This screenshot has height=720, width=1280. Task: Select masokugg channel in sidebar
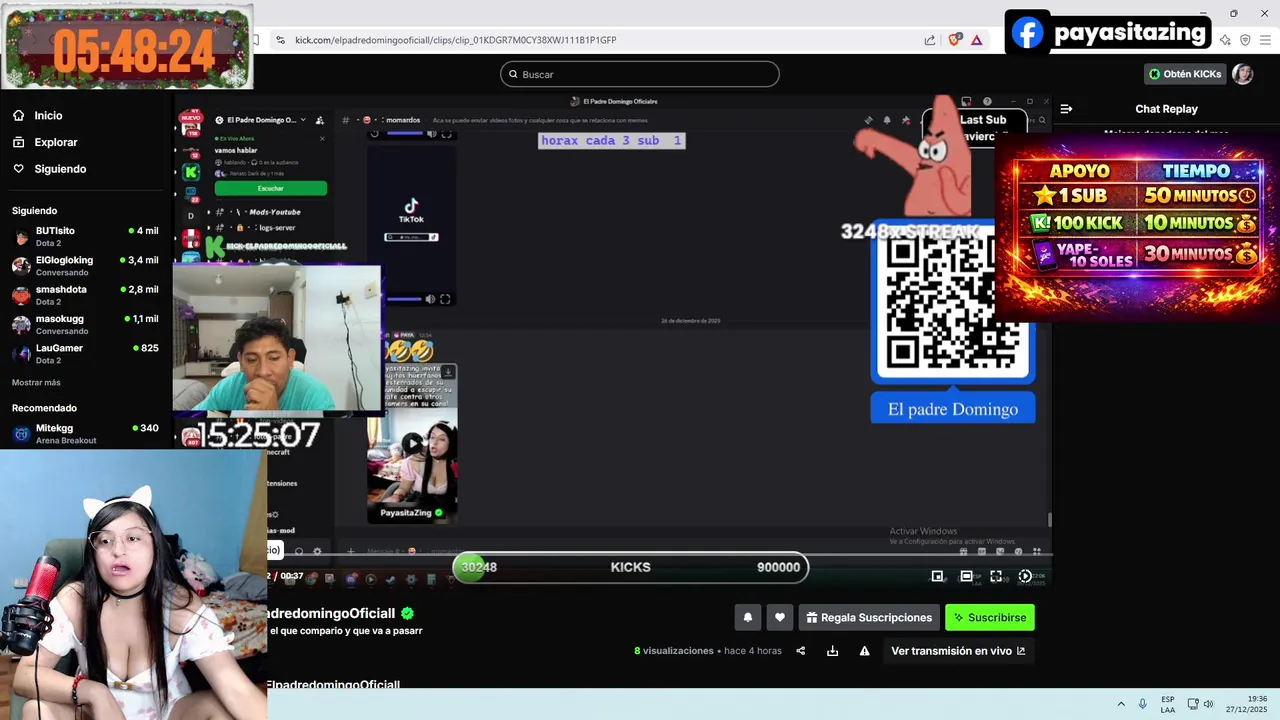tap(85, 324)
